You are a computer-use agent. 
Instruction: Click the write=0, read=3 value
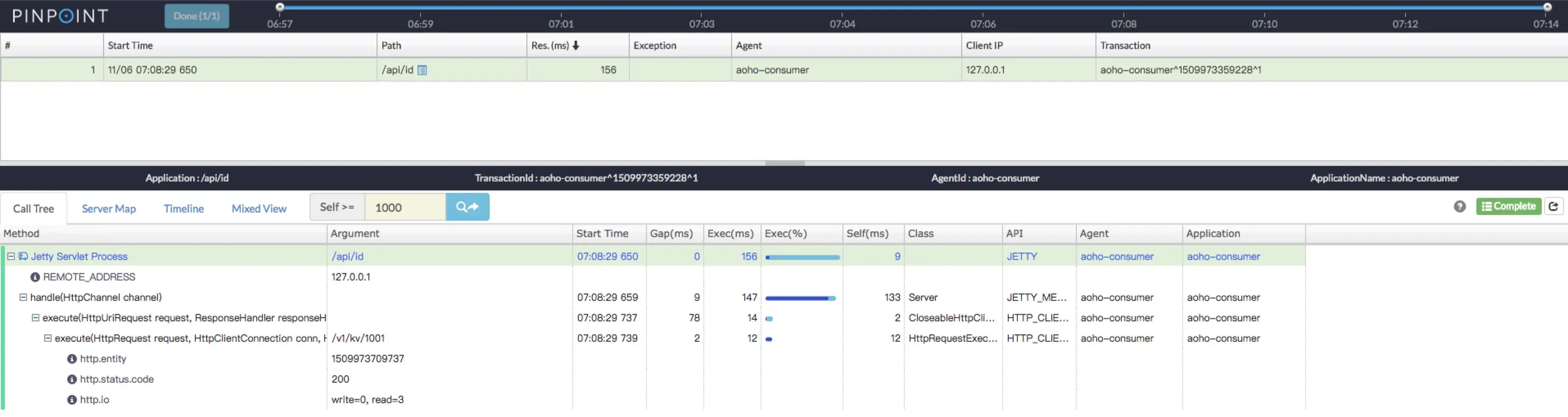point(368,399)
